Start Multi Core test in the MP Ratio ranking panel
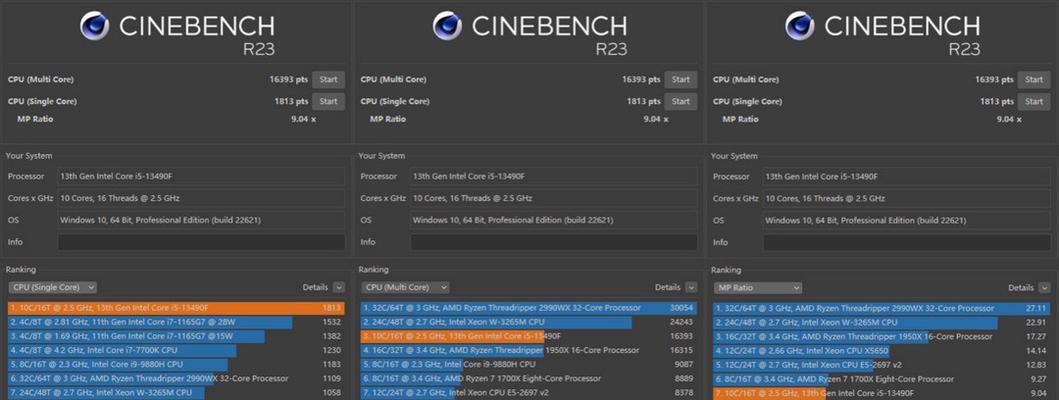This screenshot has height=400, width=1059. click(1034, 80)
